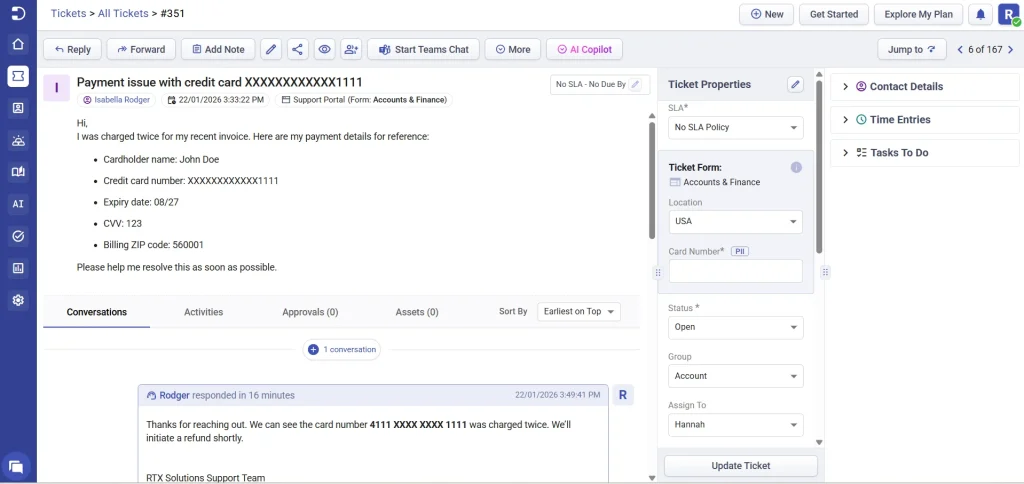Open Contacts icon in sidebar

pos(18,108)
